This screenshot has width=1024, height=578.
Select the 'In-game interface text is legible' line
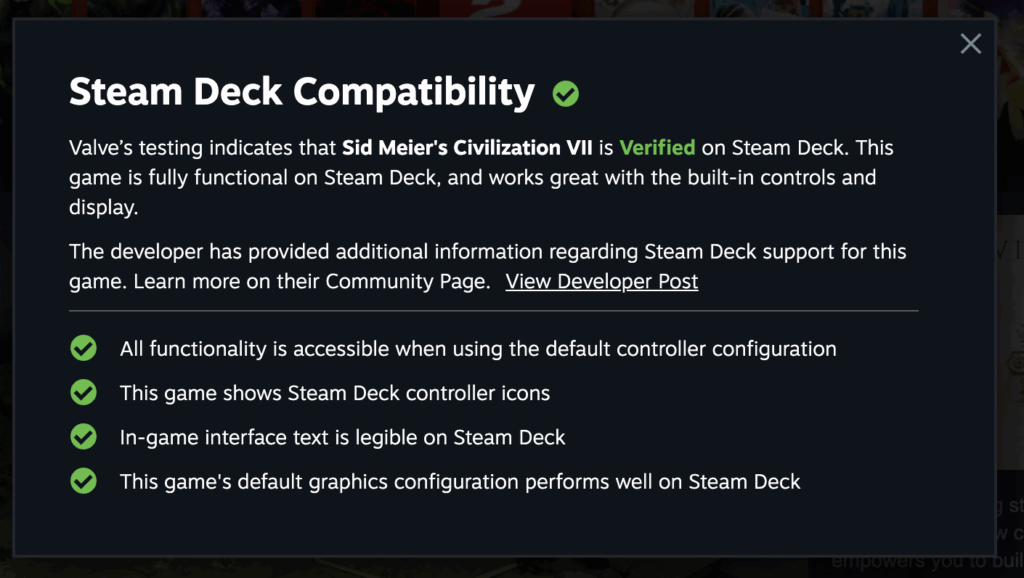(342, 437)
